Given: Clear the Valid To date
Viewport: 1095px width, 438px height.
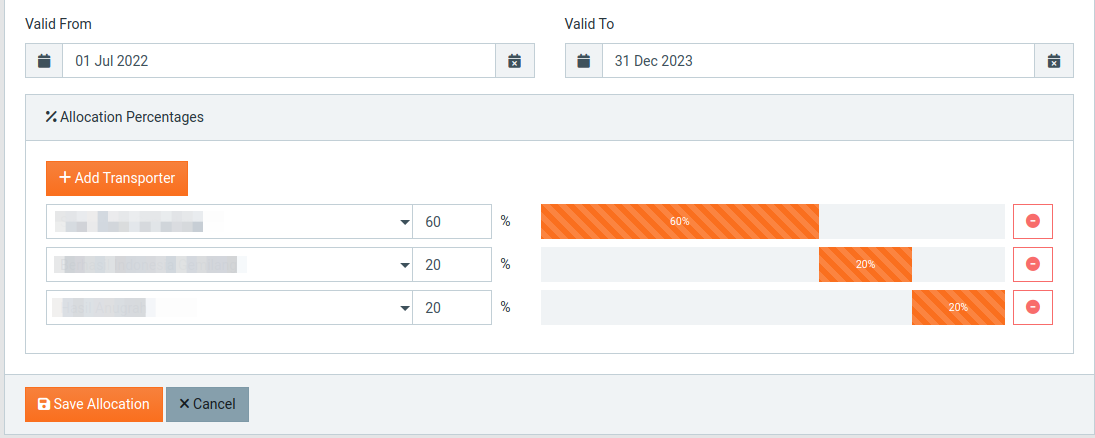Looking at the screenshot, I should (x=1054, y=61).
